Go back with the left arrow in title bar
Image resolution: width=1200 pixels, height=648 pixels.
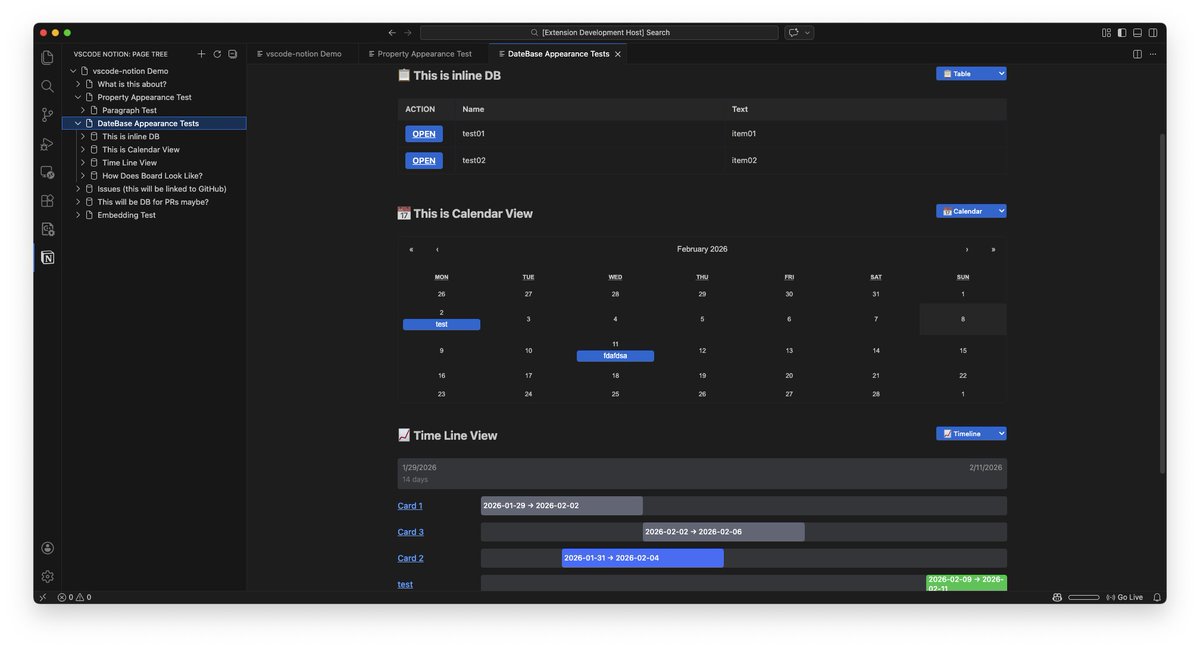392,32
